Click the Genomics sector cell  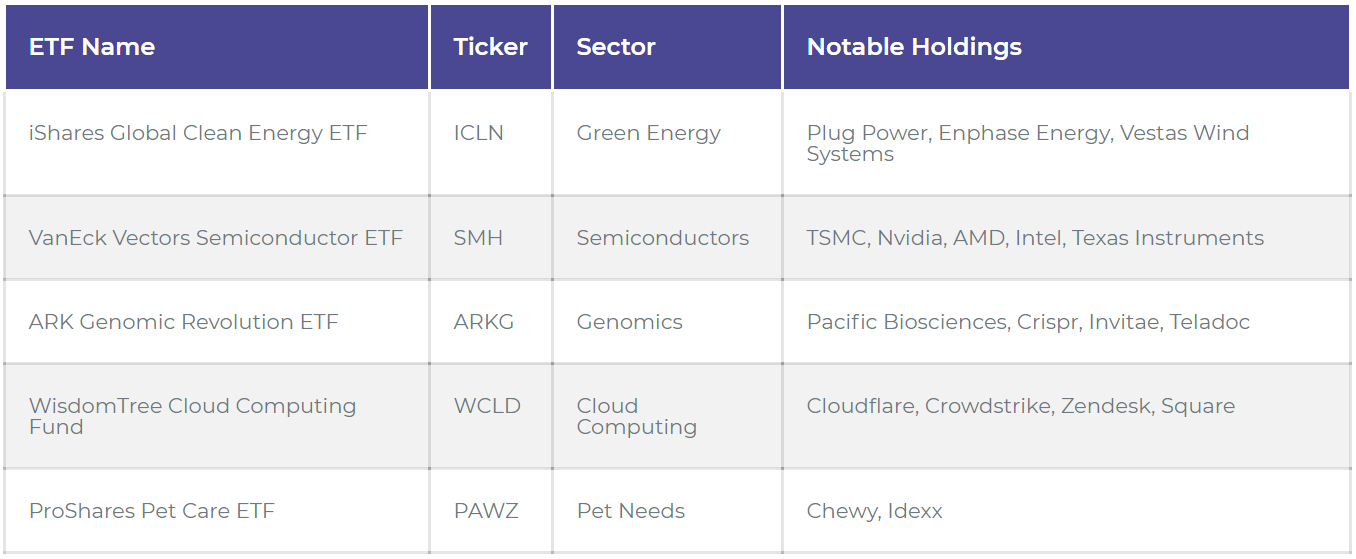(x=630, y=322)
